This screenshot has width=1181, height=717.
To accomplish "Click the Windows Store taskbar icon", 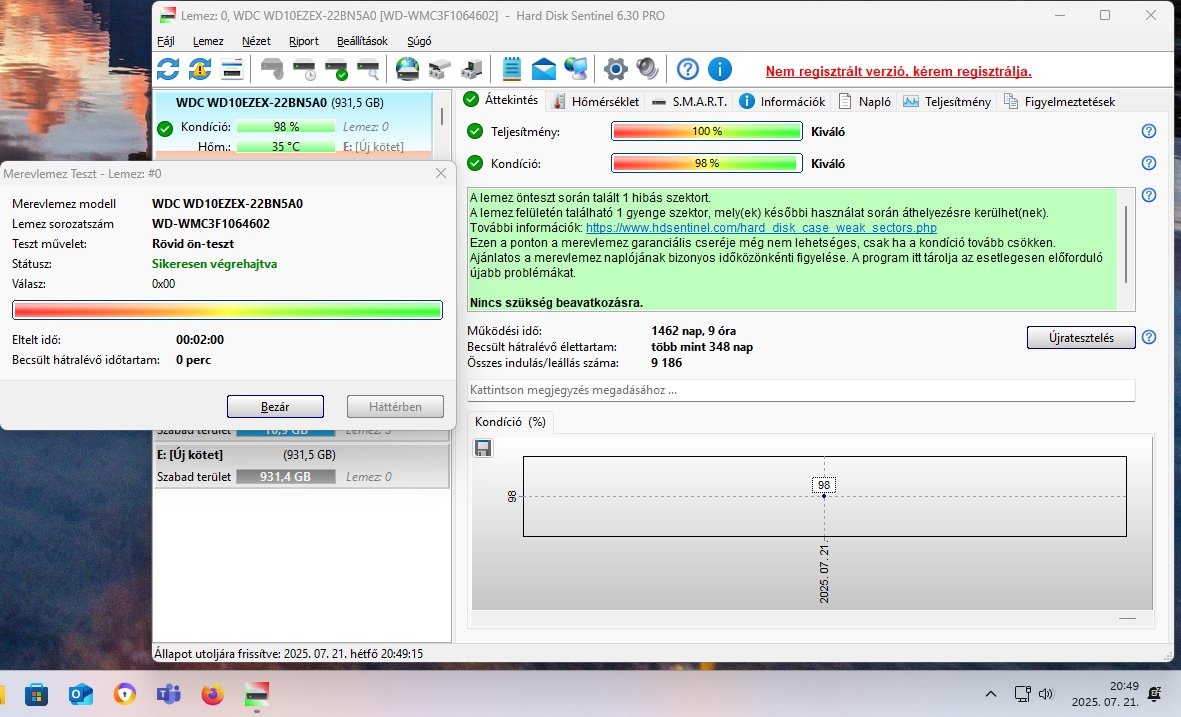I will tap(36, 694).
